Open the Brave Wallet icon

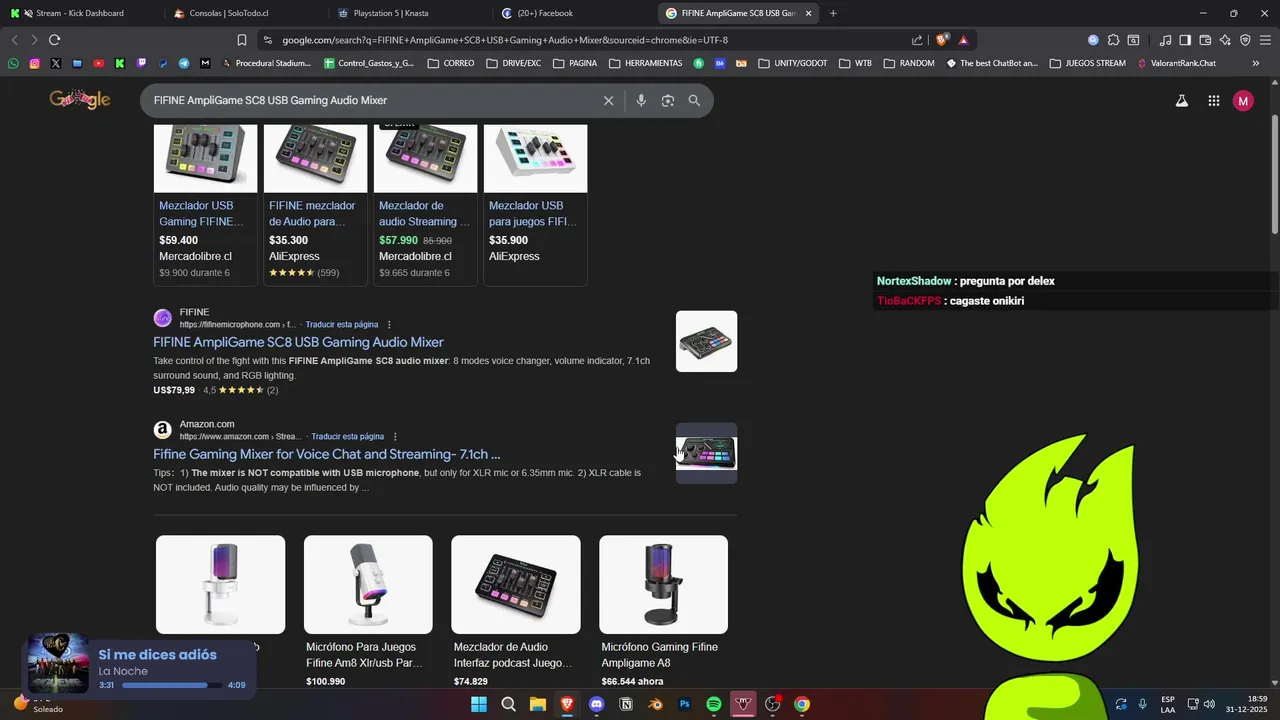click(x=1205, y=40)
